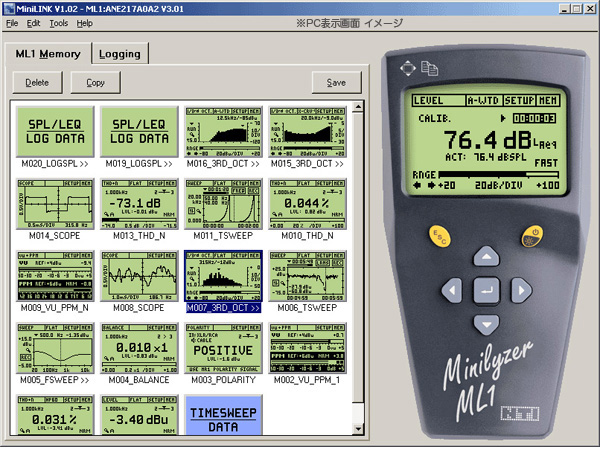
Task: Click the memory list scroll down arrow
Action: [358, 429]
